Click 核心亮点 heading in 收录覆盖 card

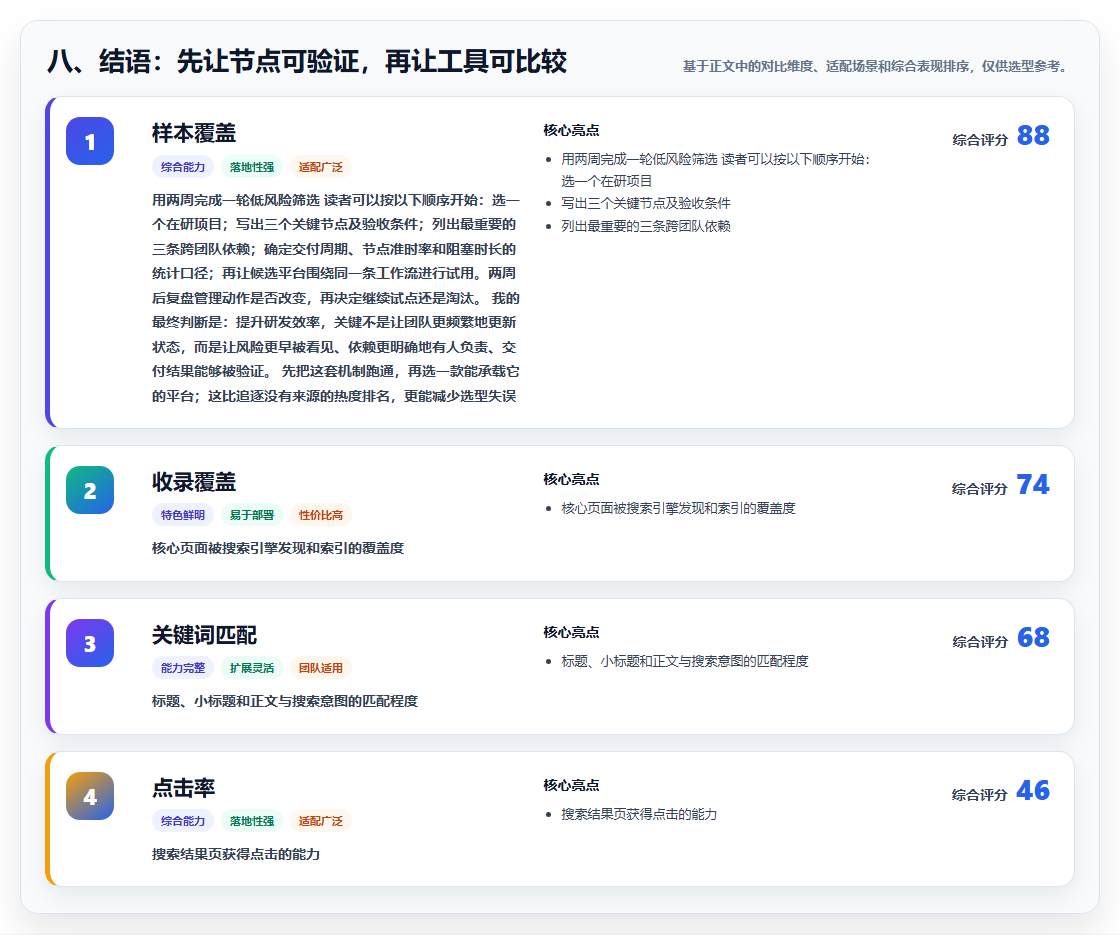click(571, 479)
